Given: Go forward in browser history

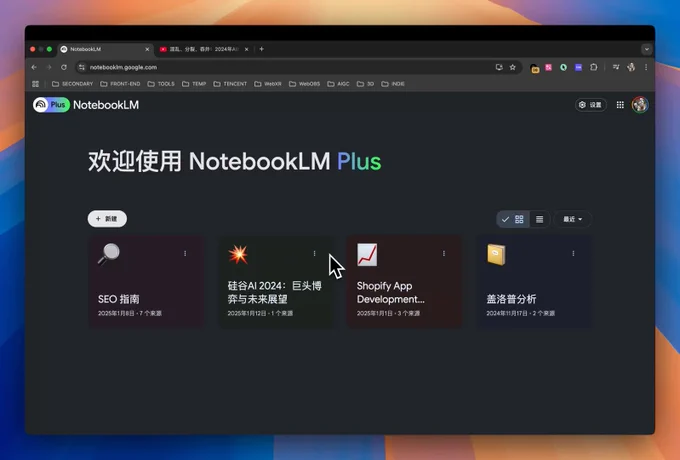Looking at the screenshot, I should tap(49, 67).
